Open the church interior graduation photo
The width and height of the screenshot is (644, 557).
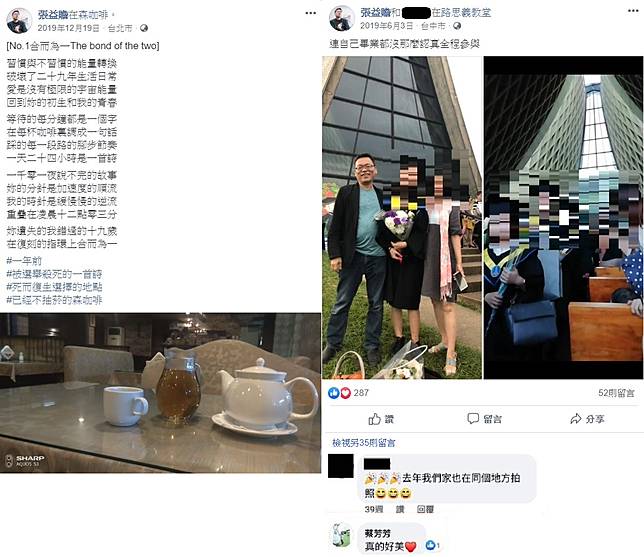point(564,218)
